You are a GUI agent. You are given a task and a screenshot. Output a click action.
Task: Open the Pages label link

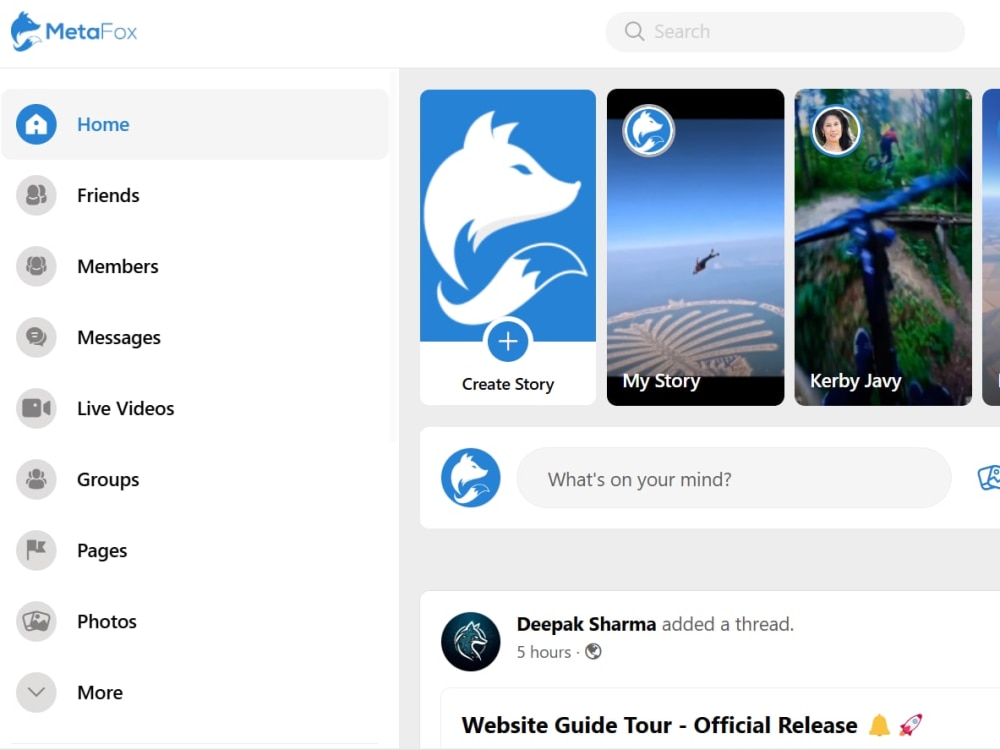click(102, 551)
